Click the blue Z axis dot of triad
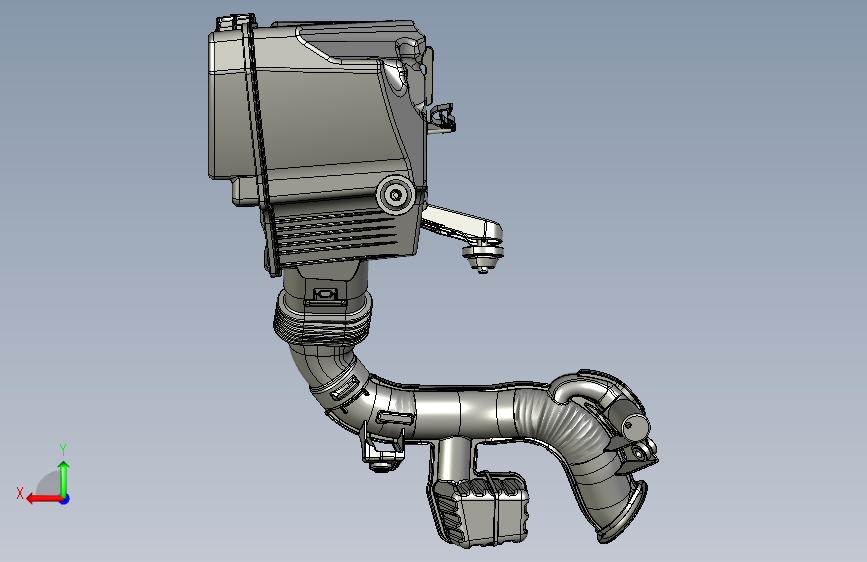 [65, 499]
